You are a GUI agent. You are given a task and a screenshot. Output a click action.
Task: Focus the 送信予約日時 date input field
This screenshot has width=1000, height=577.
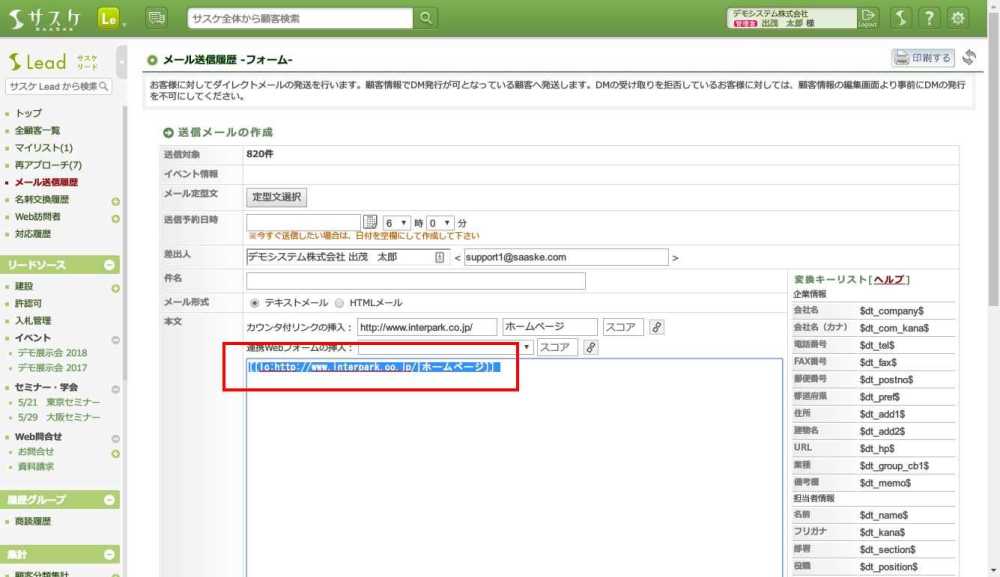(304, 222)
